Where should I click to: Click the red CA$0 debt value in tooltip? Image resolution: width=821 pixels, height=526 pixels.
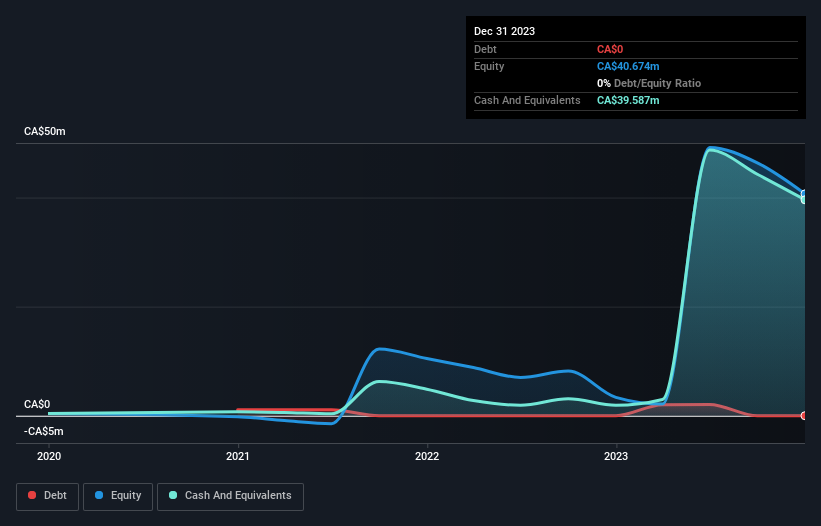(610, 49)
